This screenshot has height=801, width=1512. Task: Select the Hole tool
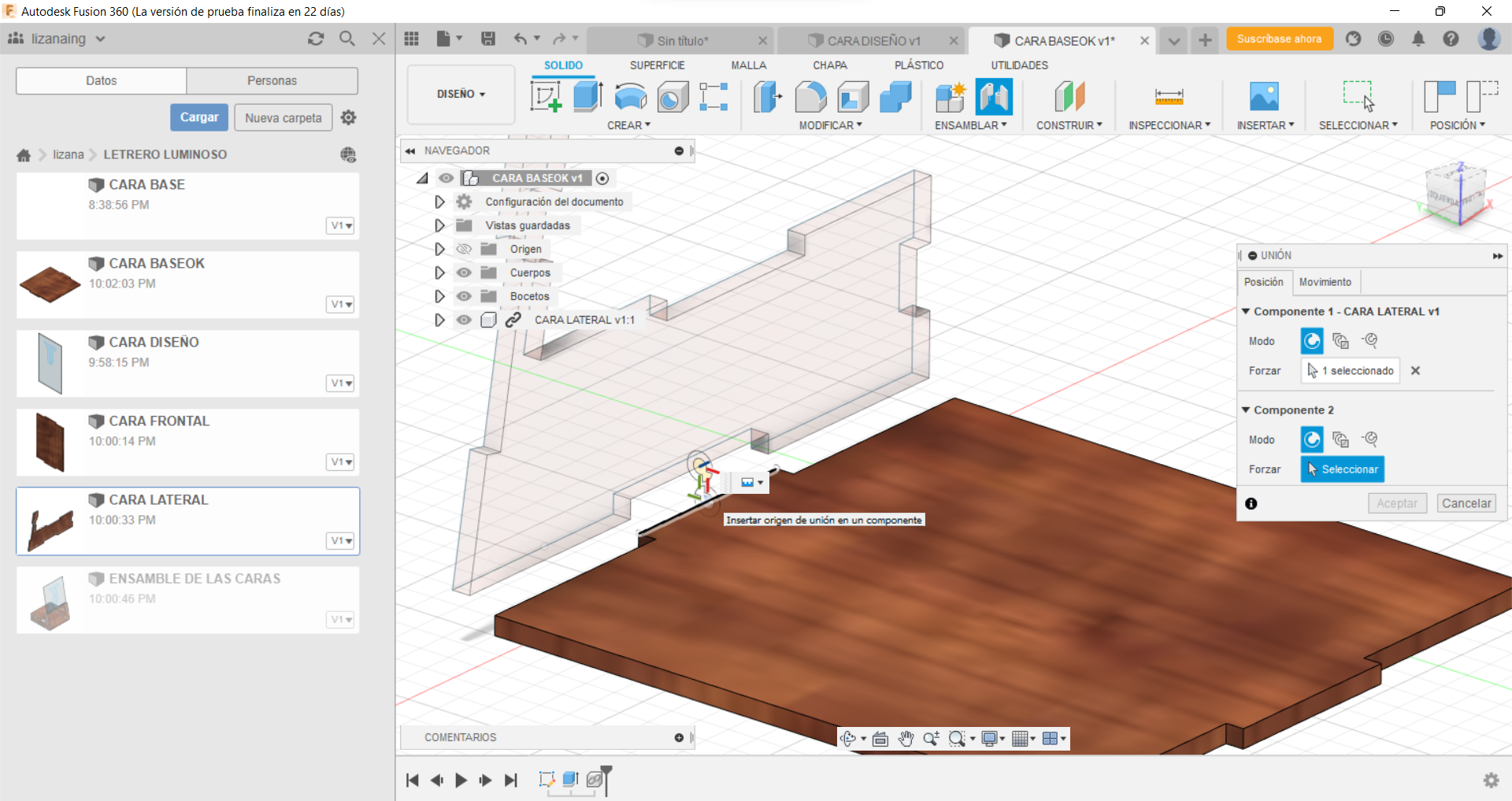(673, 97)
